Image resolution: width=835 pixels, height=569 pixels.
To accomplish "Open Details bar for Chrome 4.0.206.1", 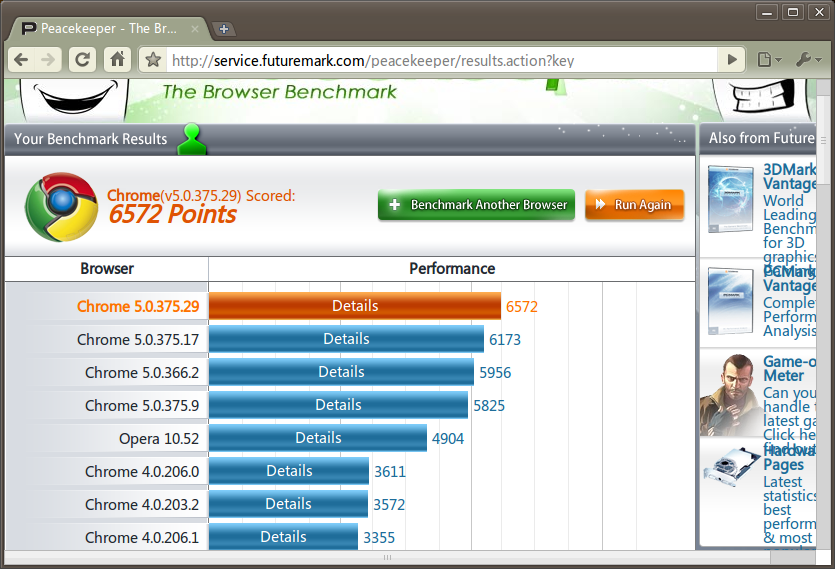I will click(x=283, y=537).
